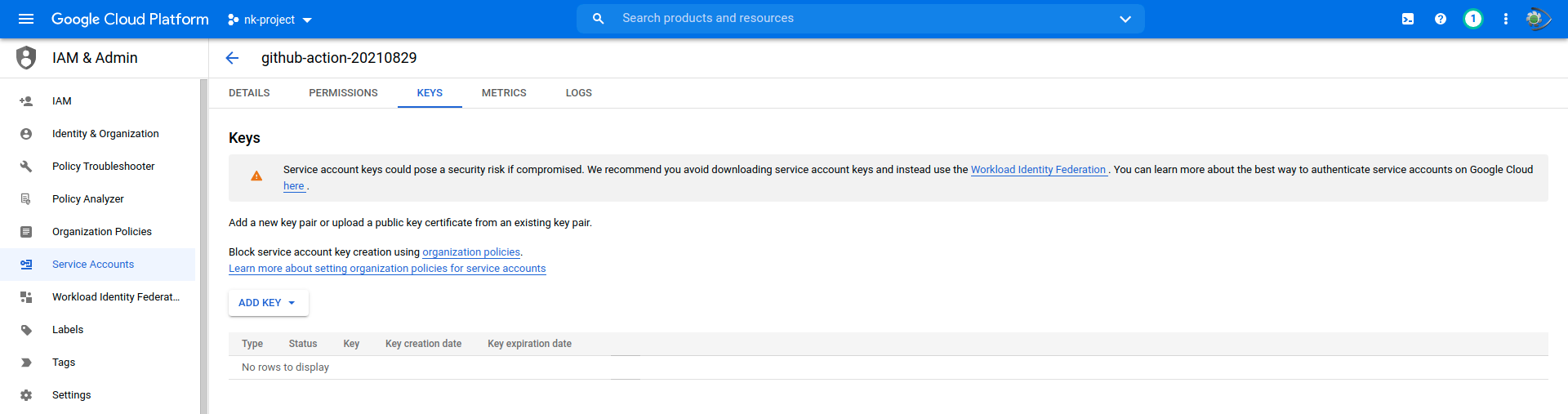Viewport: 1568px width, 414px height.
Task: Go back with the left arrow
Action: pos(232,58)
